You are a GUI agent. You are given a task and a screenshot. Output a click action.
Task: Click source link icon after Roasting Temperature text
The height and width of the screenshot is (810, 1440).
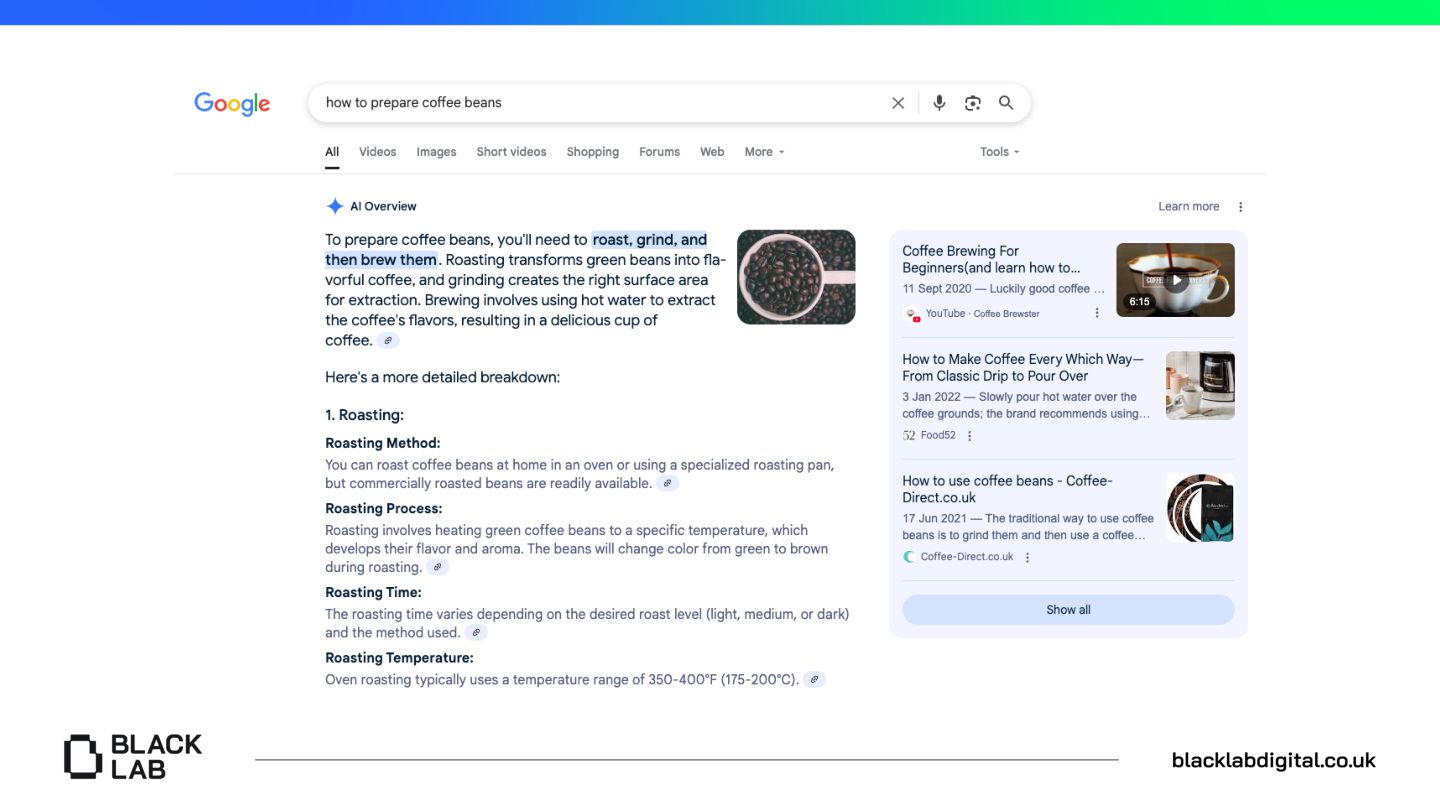point(814,680)
